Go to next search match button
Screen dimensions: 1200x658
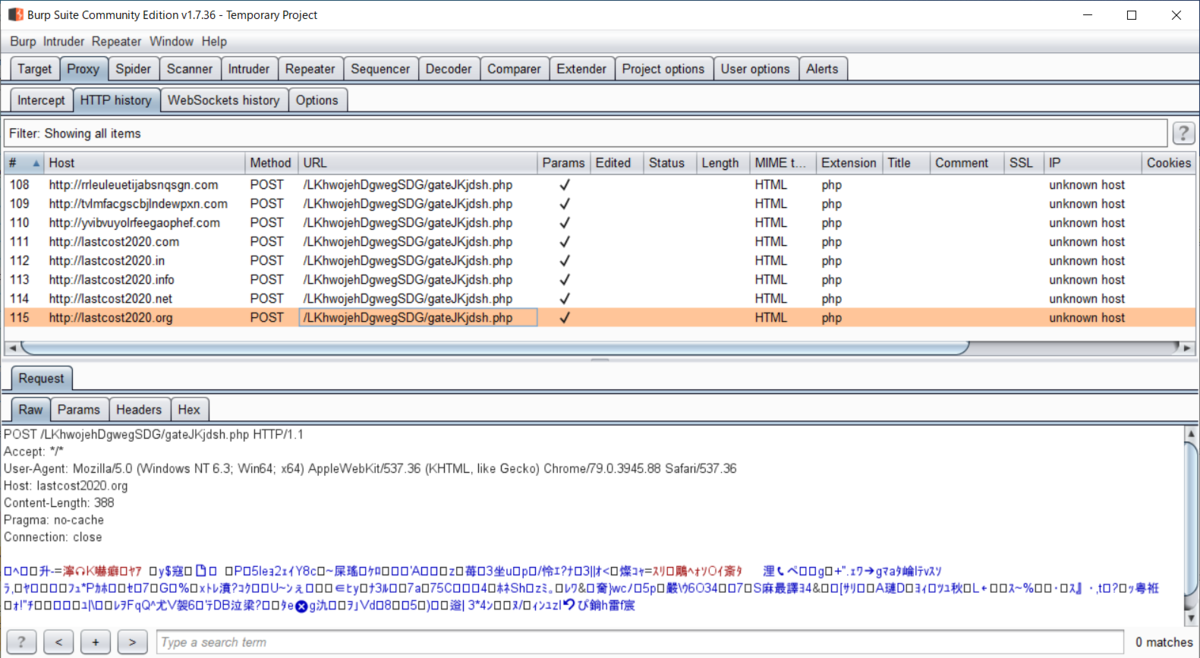coord(133,642)
